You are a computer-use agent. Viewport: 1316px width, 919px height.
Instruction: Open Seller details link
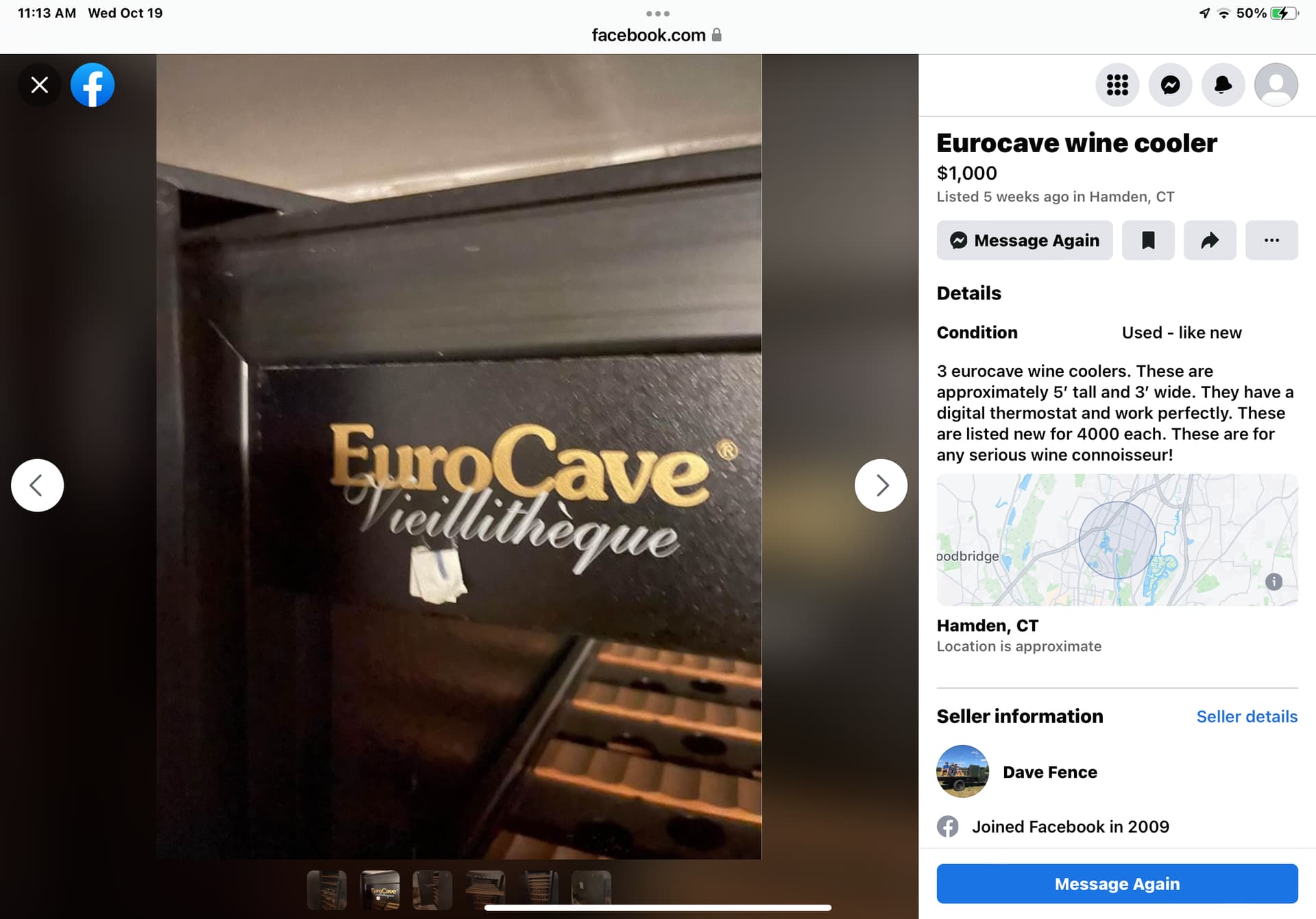tap(1247, 716)
